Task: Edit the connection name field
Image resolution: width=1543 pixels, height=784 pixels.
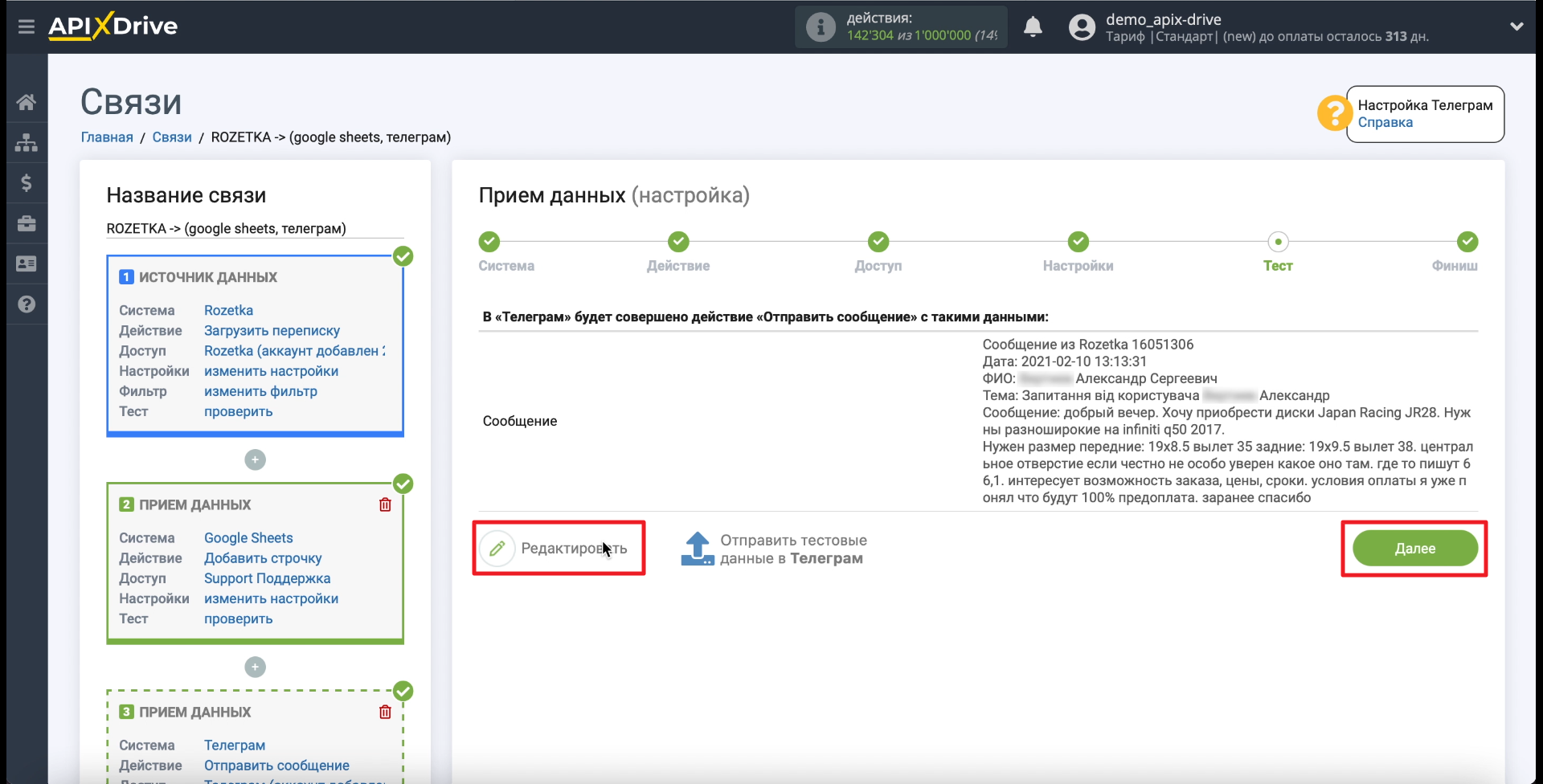Action: click(x=255, y=229)
